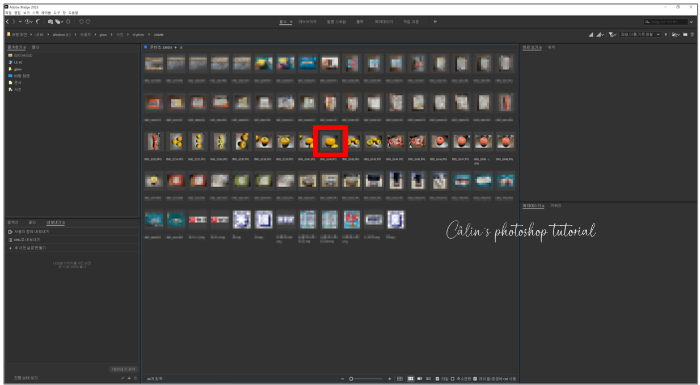Screen dimensions: 700x385
Task: Rotate image counterclockwise icon
Action: coord(81,21)
